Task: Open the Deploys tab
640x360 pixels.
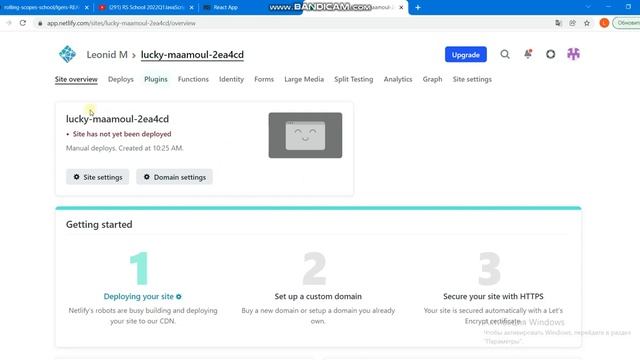Action: (x=121, y=79)
